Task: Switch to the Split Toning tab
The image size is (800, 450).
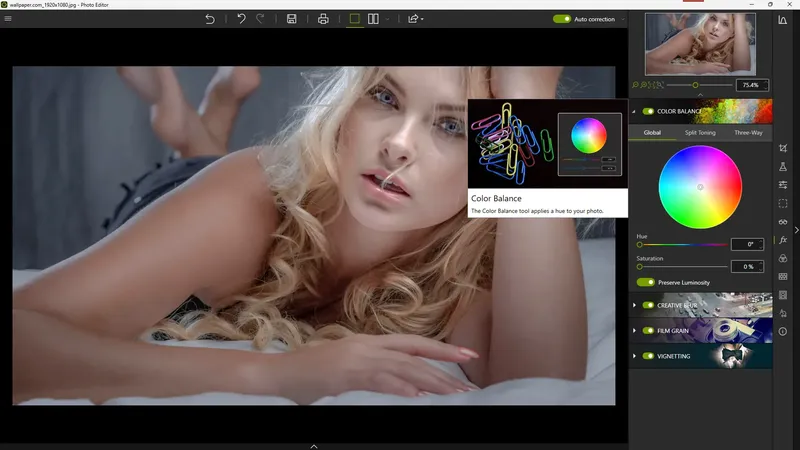Action: (700, 133)
